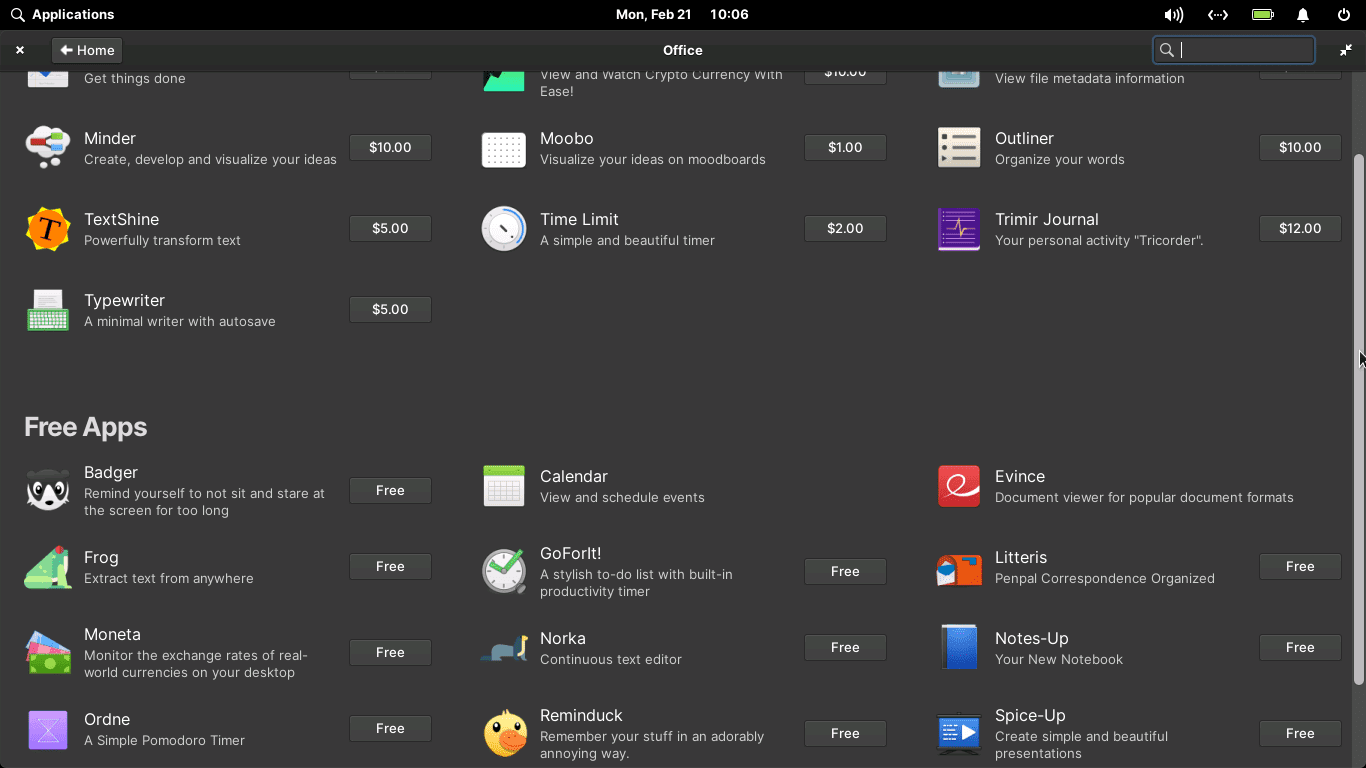
Task: Open the Notes-Up notebook icon
Action: pyautogui.click(x=959, y=648)
